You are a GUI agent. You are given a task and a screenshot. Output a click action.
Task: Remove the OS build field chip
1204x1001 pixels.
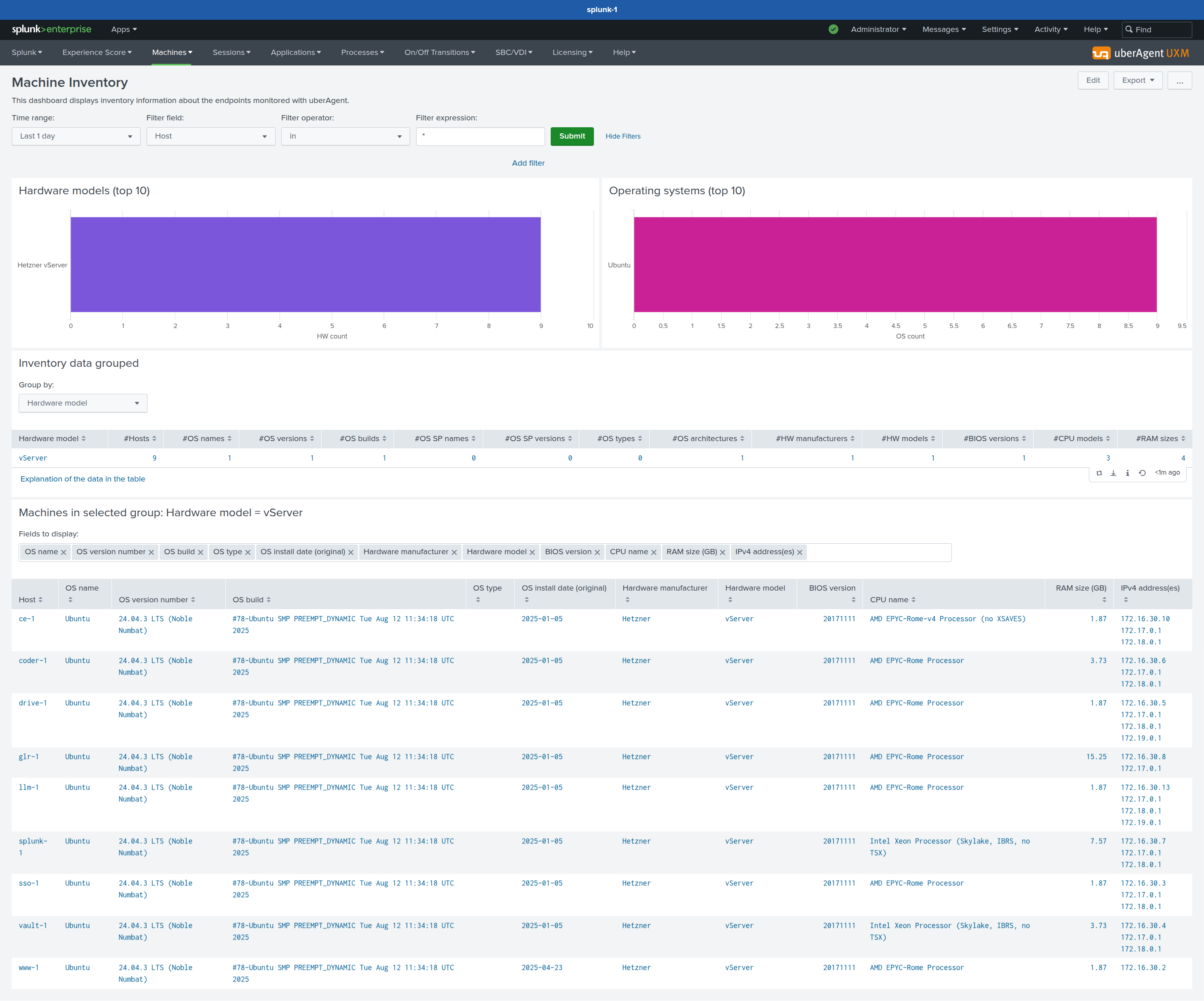[x=201, y=552]
